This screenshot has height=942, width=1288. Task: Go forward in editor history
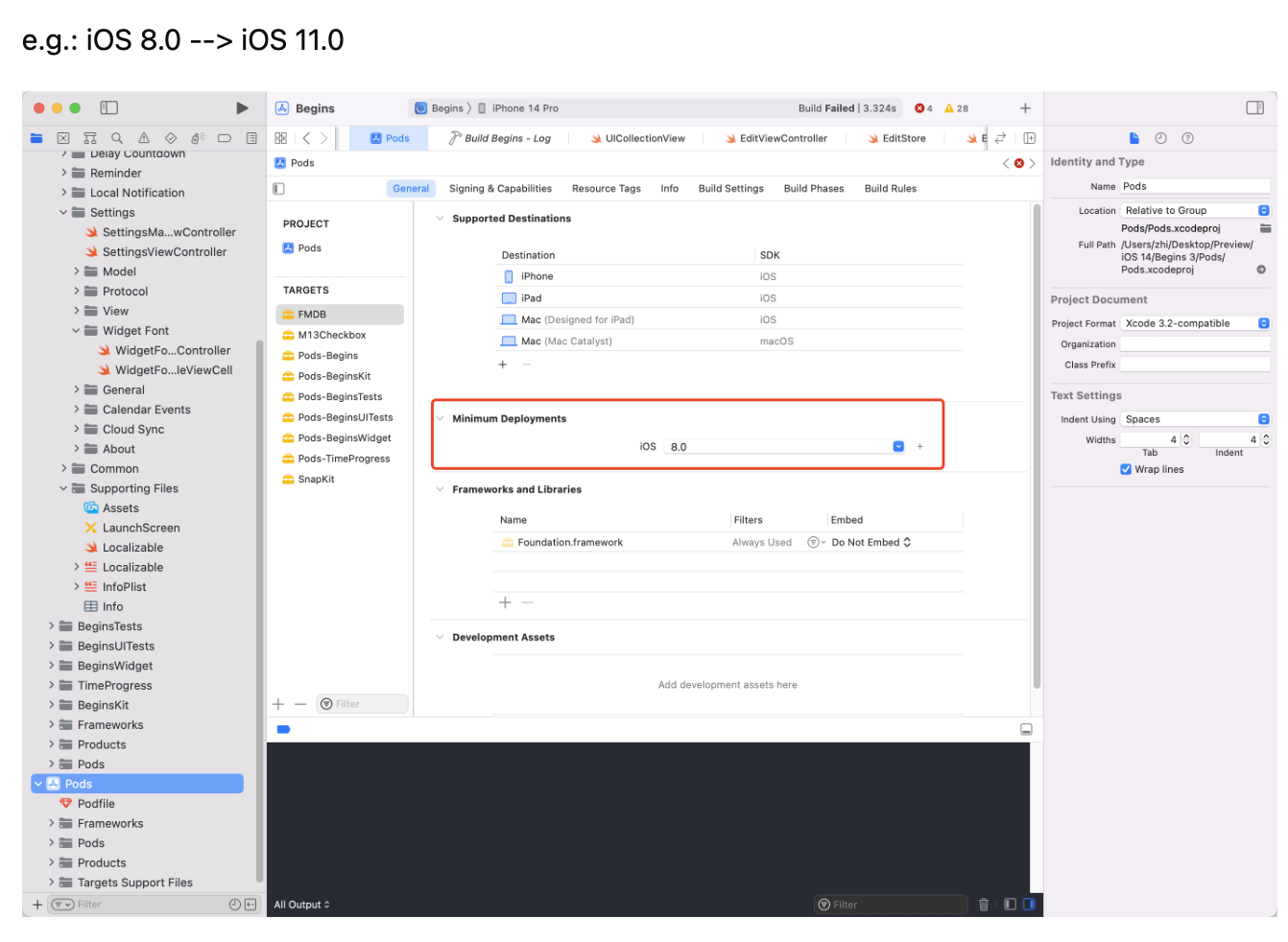[x=324, y=138]
